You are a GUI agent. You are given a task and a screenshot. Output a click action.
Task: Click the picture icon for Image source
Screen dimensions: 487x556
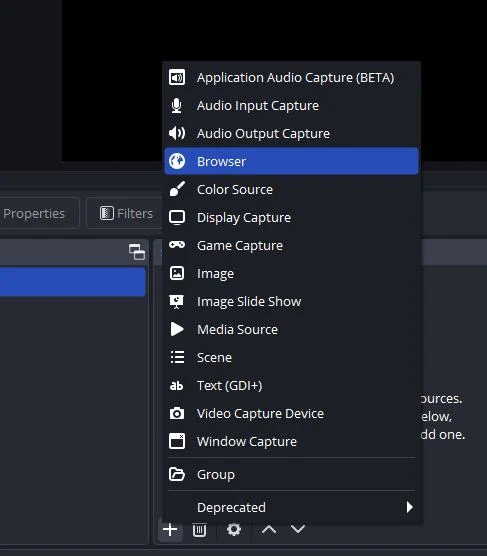pos(177,273)
